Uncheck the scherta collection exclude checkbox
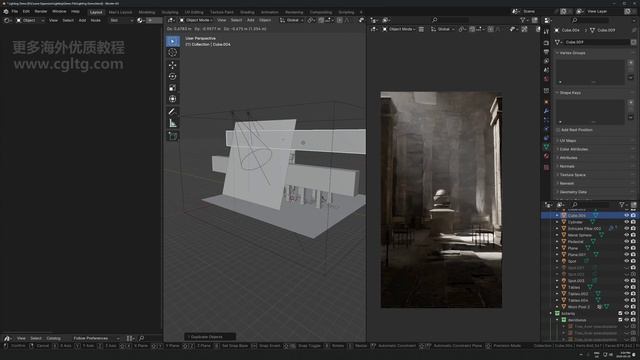The height and width of the screenshot is (360, 640). click(620, 313)
